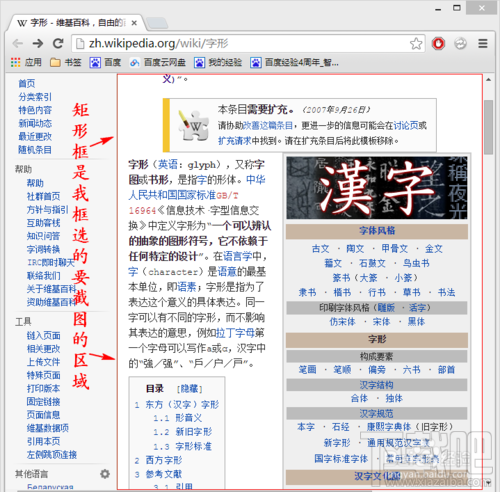Open the 随机条目 sidebar link
This screenshot has height=492, width=500.
point(35,150)
